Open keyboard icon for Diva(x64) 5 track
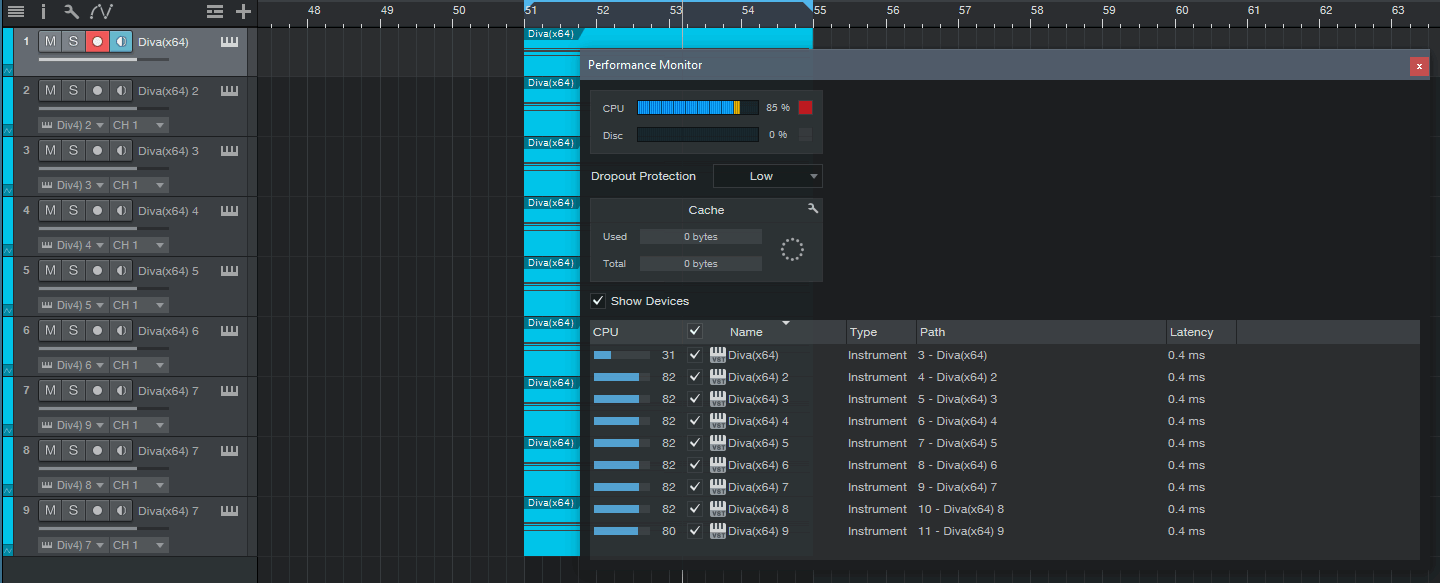The height and width of the screenshot is (583, 1440). point(230,271)
